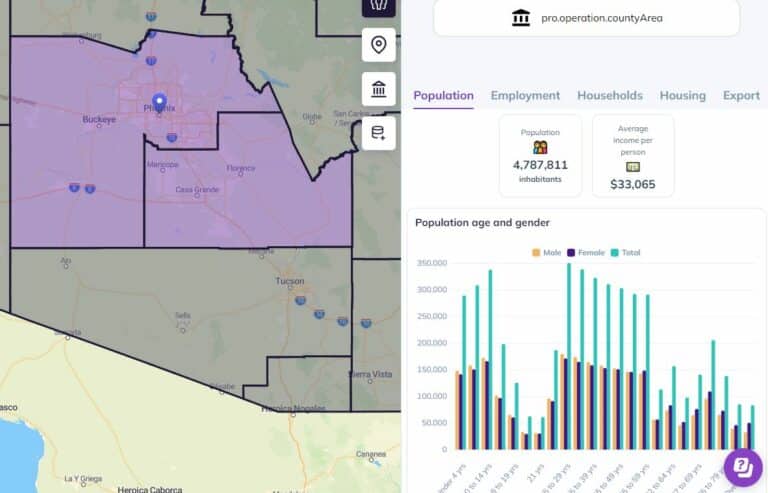Viewport: 768px width, 493px height.
Task: Click the income money icon
Action: point(633,167)
